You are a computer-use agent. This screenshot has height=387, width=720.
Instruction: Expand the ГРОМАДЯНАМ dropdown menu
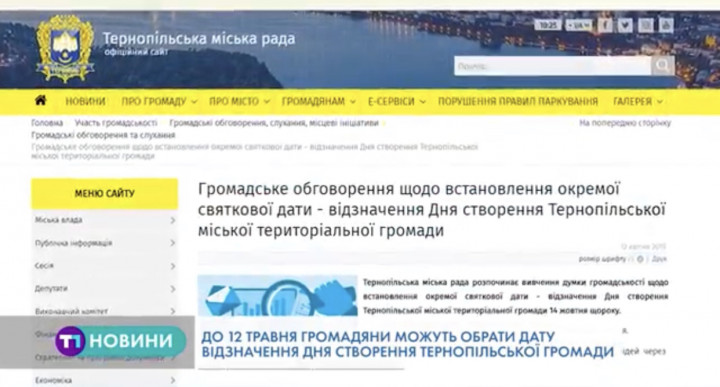(x=318, y=101)
